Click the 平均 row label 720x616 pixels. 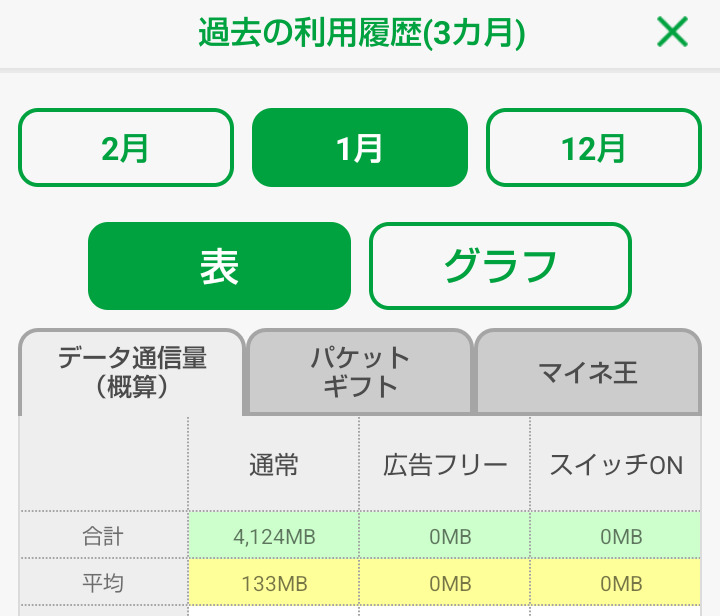coord(103,583)
